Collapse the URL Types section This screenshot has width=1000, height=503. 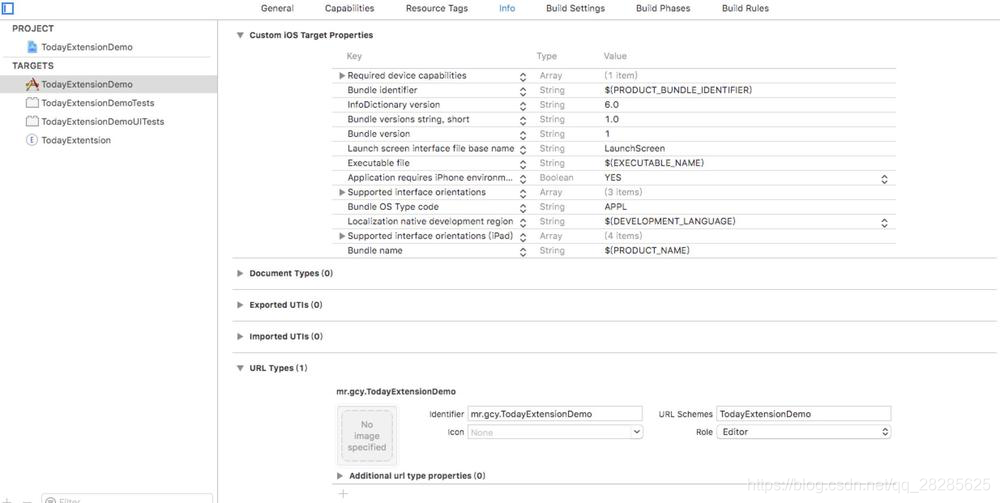click(x=240, y=368)
